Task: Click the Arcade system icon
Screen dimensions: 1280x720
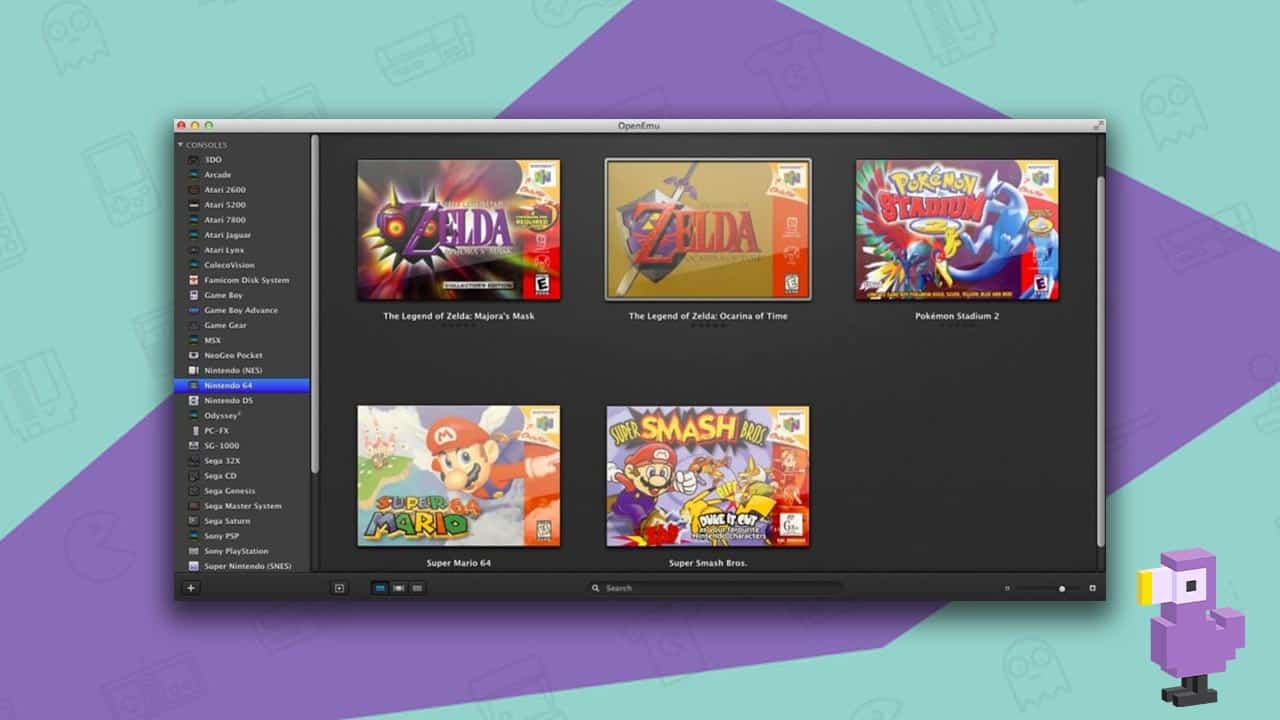Action: (x=194, y=175)
